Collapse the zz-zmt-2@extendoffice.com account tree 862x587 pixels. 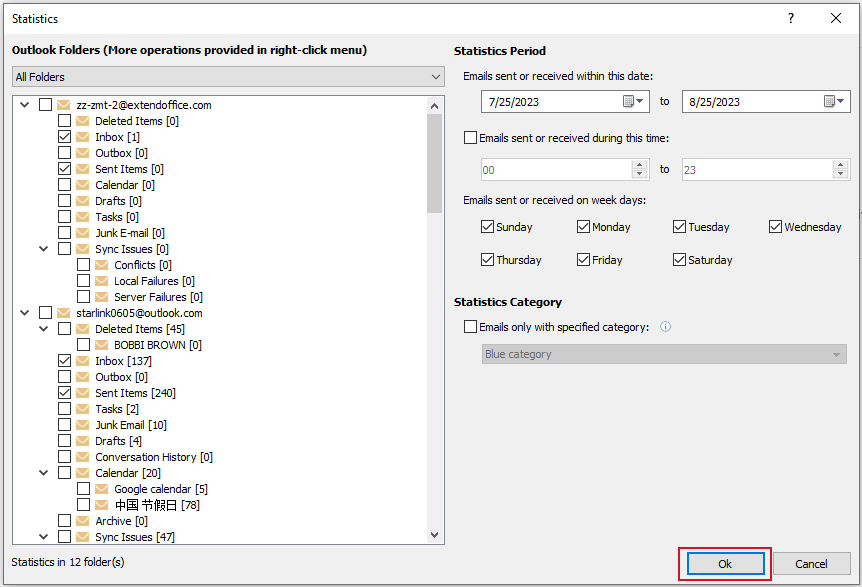25,104
